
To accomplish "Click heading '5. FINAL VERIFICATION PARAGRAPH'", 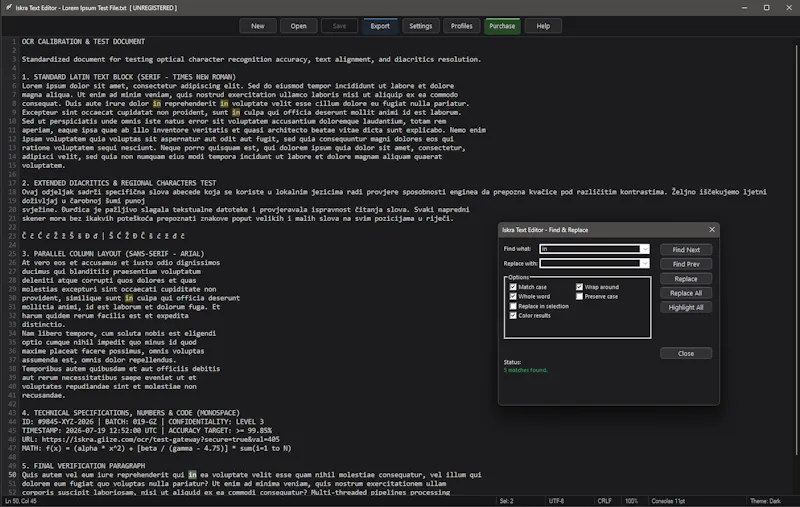I will coord(83,466).
